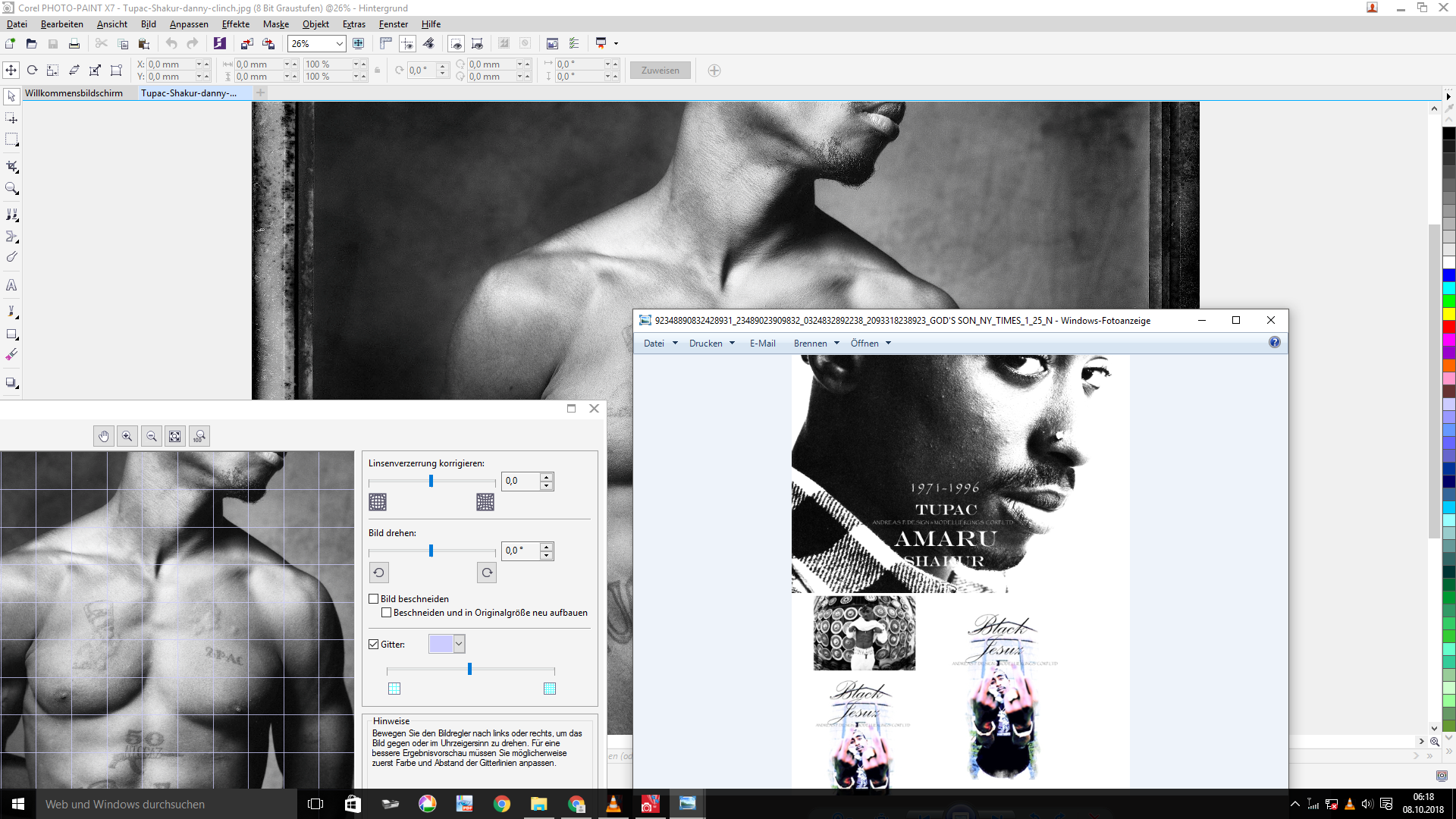Click the add plus button beside Zuweisen
Viewport: 1456px width, 819px height.
pos(714,71)
